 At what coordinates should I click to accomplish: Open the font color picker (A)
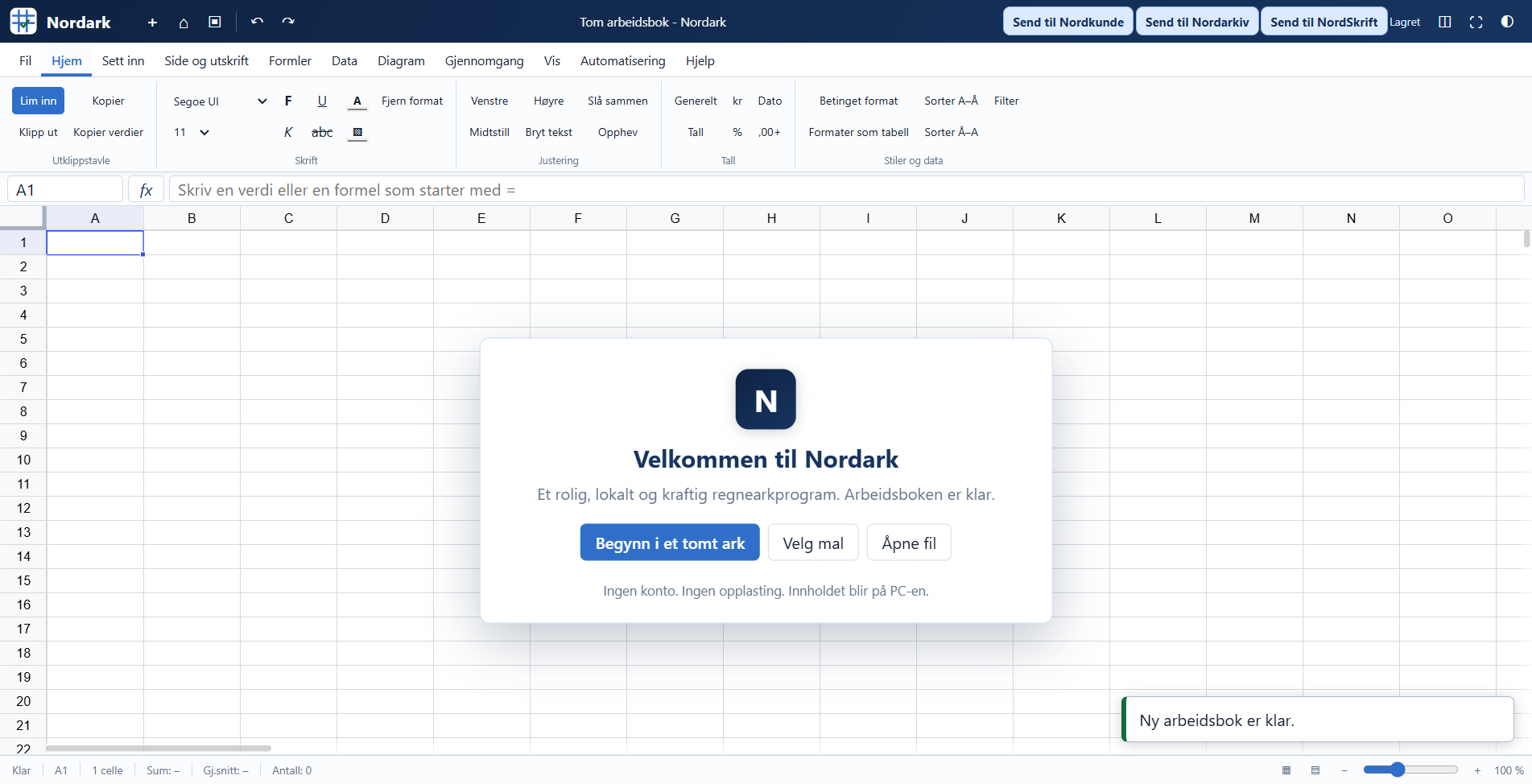[x=357, y=101]
